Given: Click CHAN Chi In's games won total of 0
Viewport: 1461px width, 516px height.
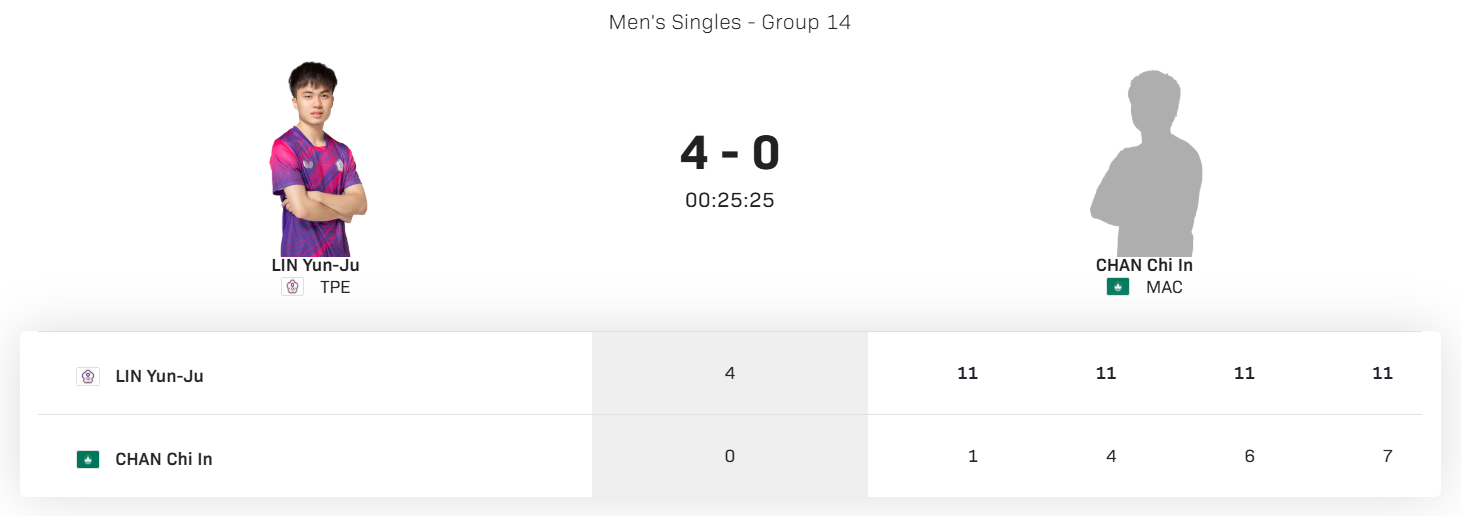Looking at the screenshot, I should pyautogui.click(x=730, y=456).
